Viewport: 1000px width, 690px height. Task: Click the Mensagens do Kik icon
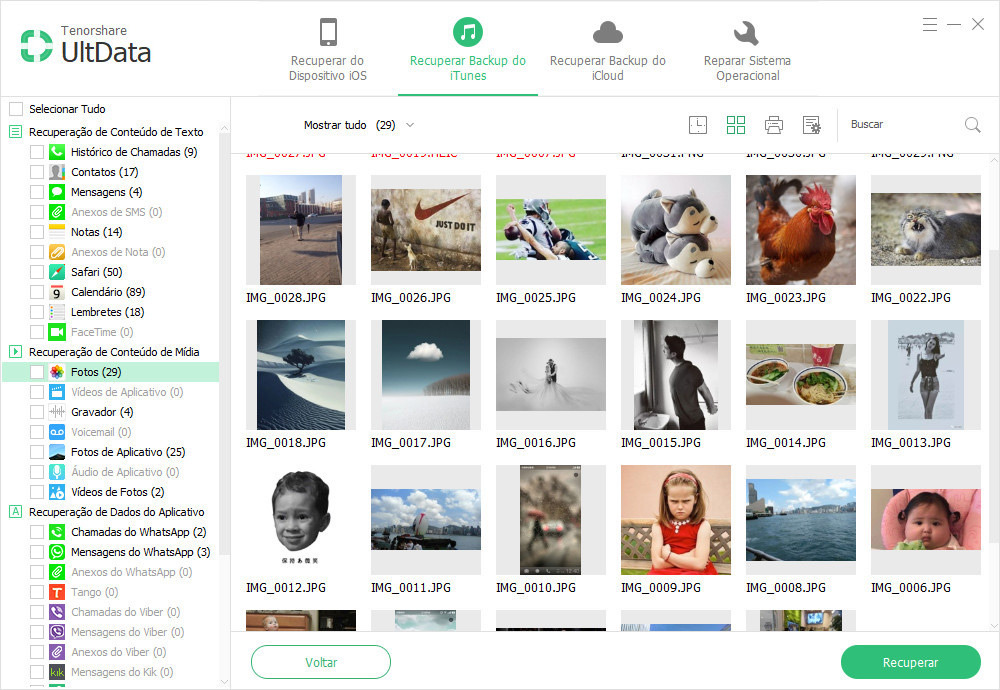(x=57, y=672)
